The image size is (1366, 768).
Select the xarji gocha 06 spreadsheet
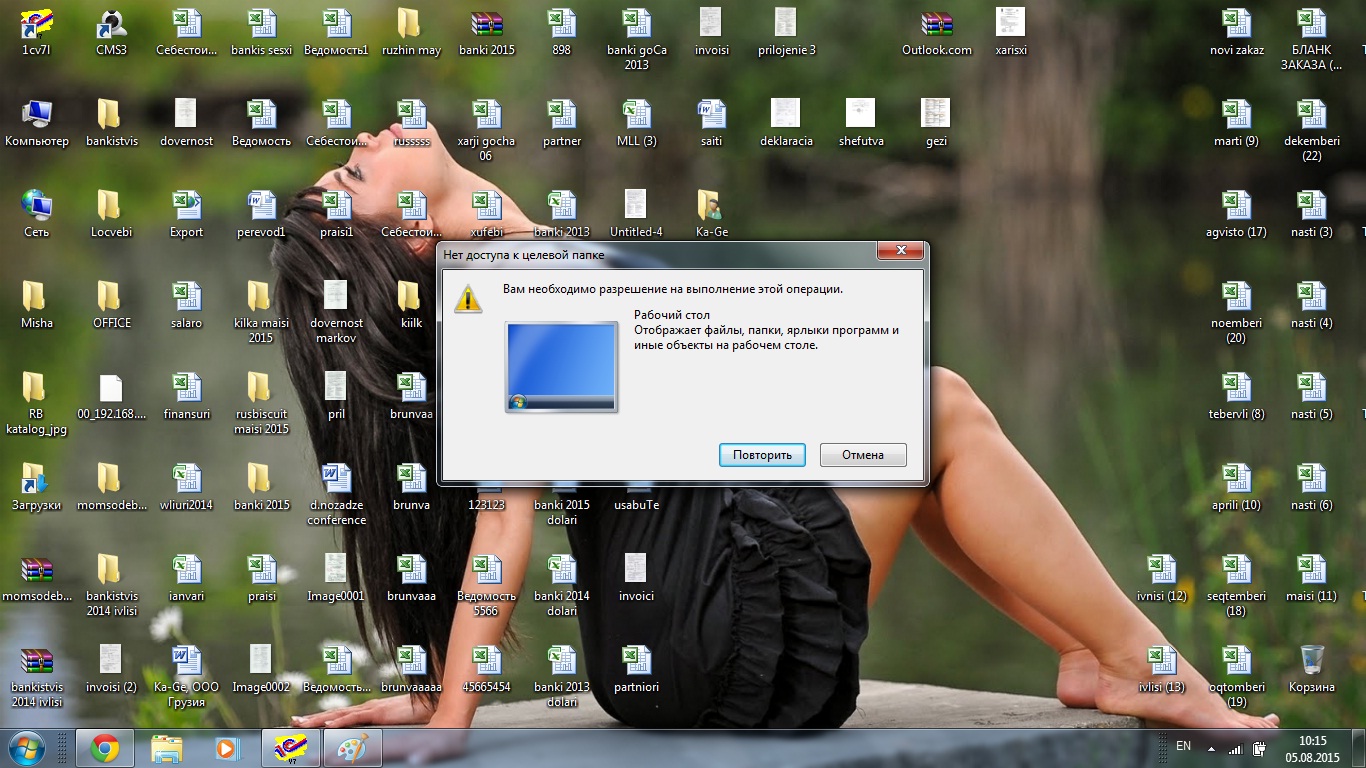486,130
